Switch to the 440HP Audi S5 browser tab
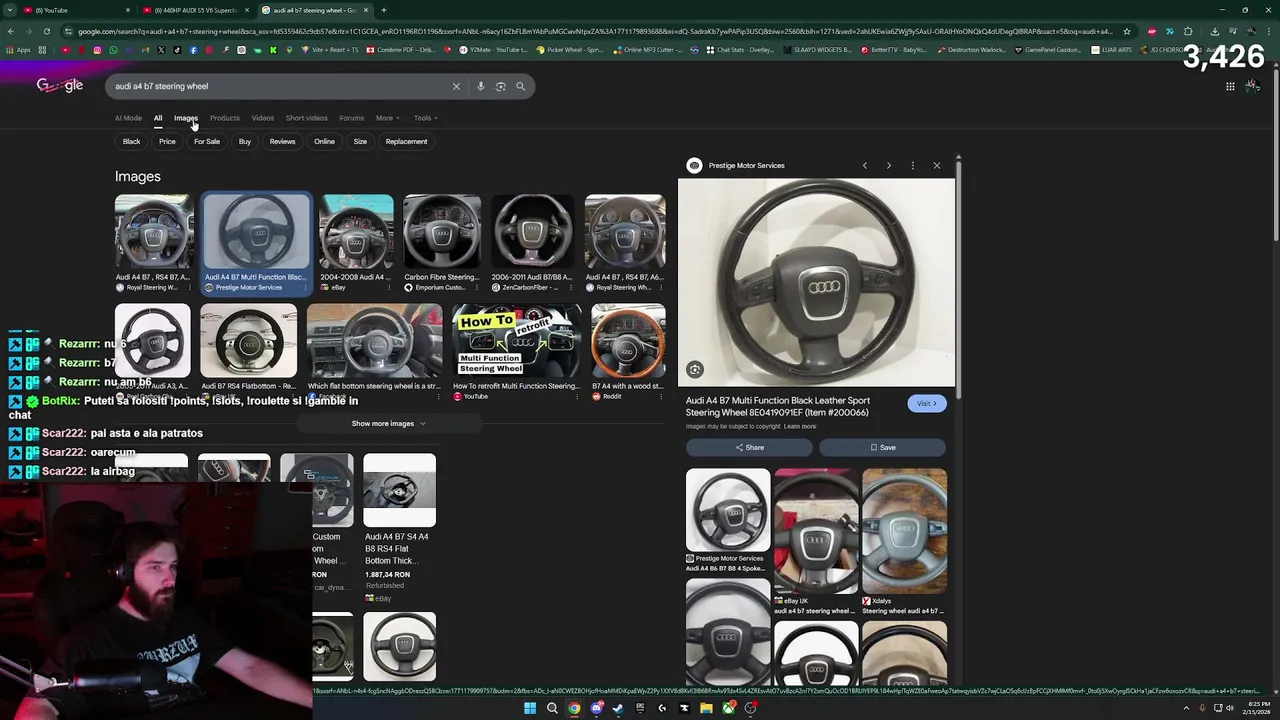The height and width of the screenshot is (720, 1280). [195, 10]
